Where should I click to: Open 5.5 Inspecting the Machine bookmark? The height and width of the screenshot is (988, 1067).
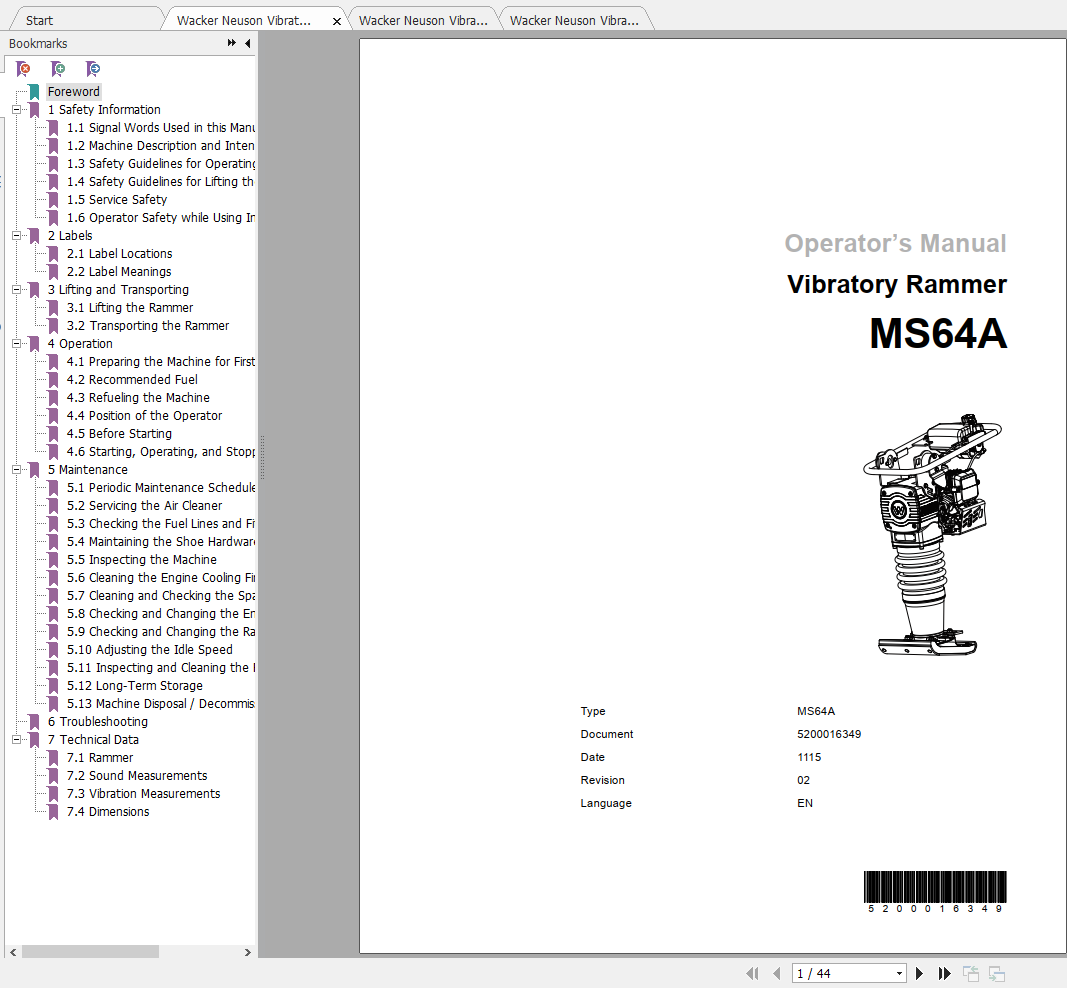coord(142,560)
